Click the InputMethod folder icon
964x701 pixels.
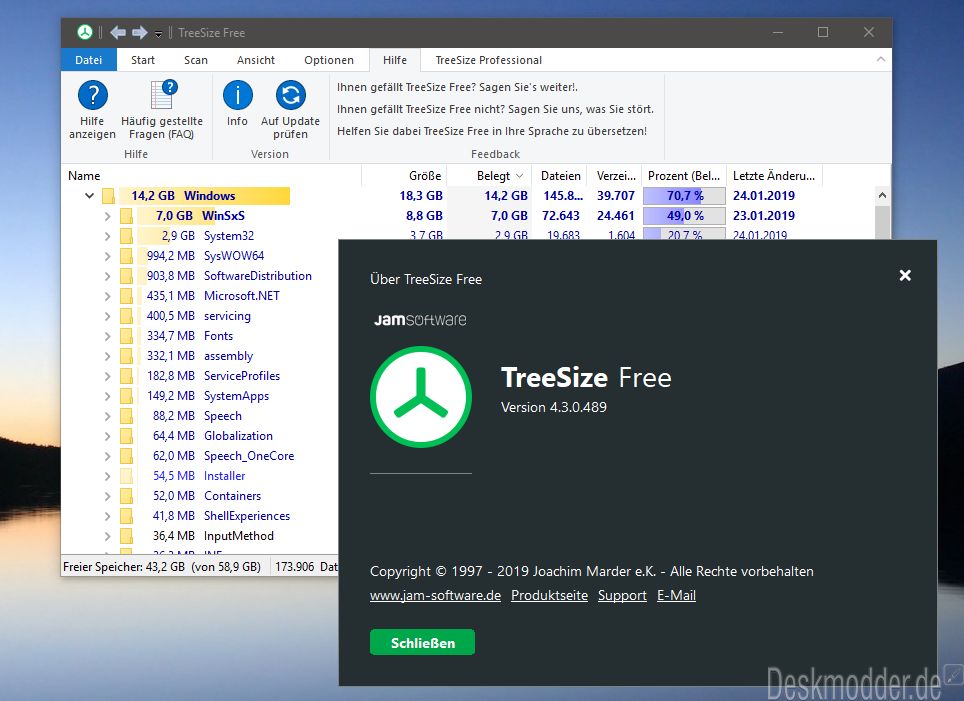127,536
